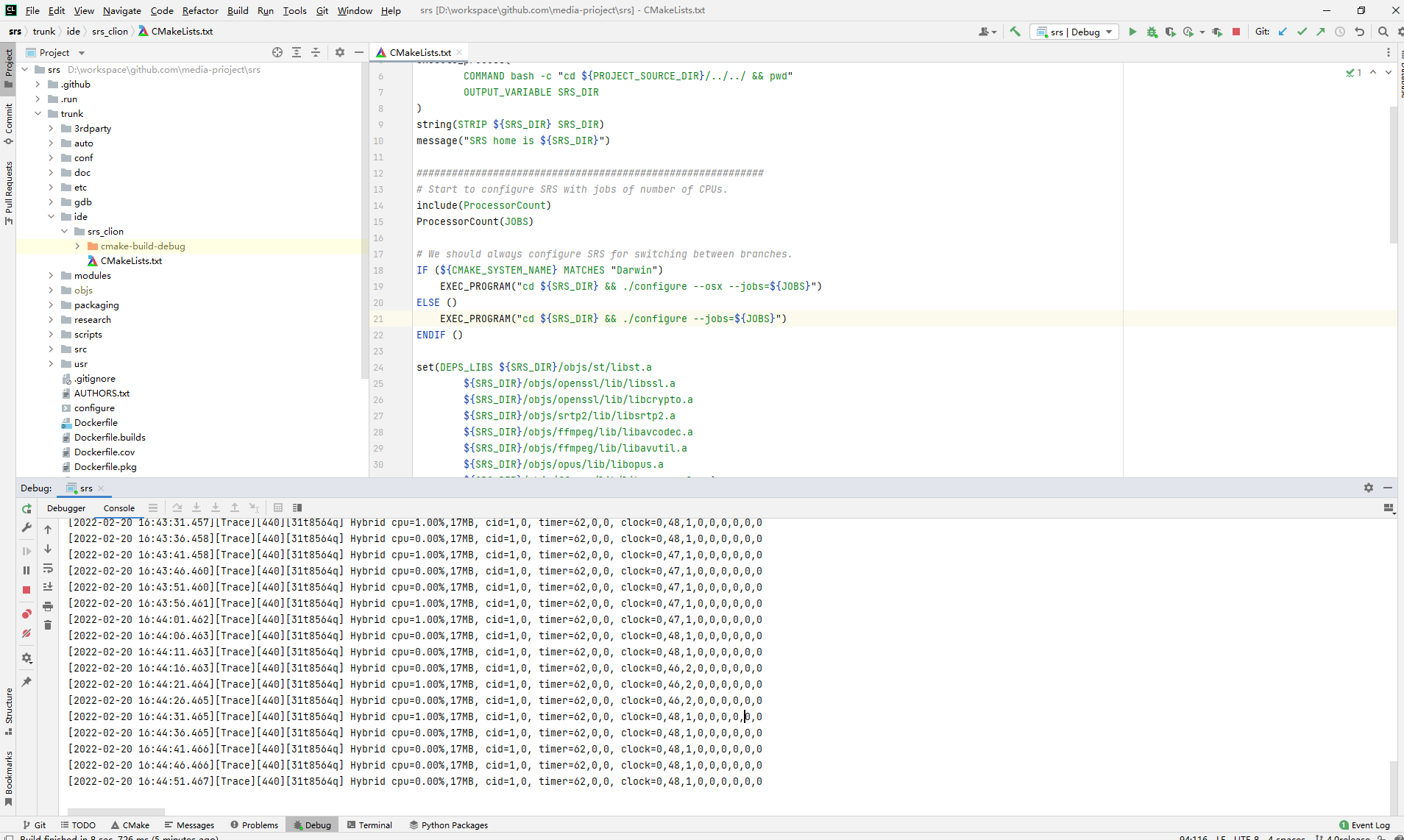Image resolution: width=1404 pixels, height=840 pixels.
Task: Click the Debug bug icon in the main toolbar
Action: [1152, 32]
